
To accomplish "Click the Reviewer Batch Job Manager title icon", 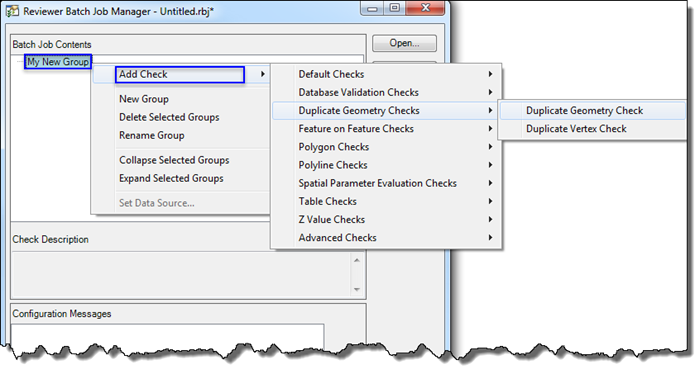I will pos(12,11).
